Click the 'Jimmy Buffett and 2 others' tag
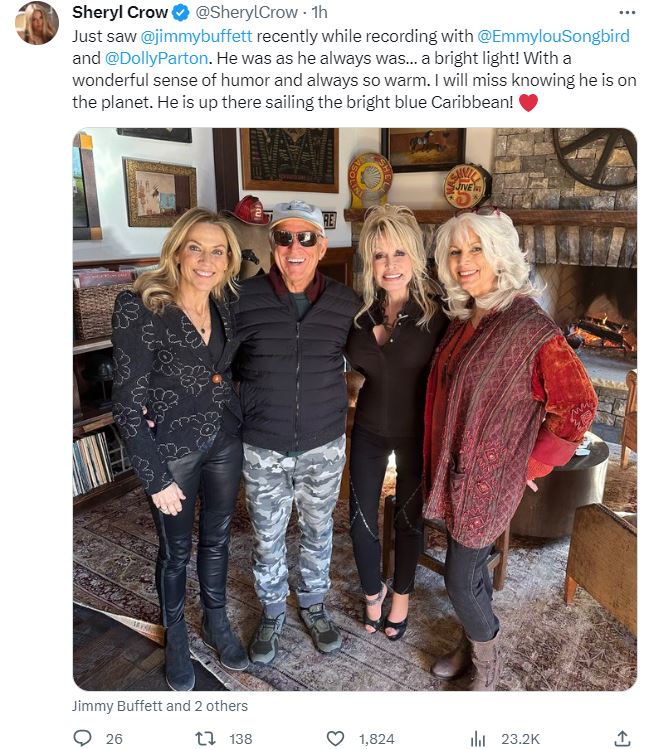This screenshot has width=649, height=749. [160, 706]
